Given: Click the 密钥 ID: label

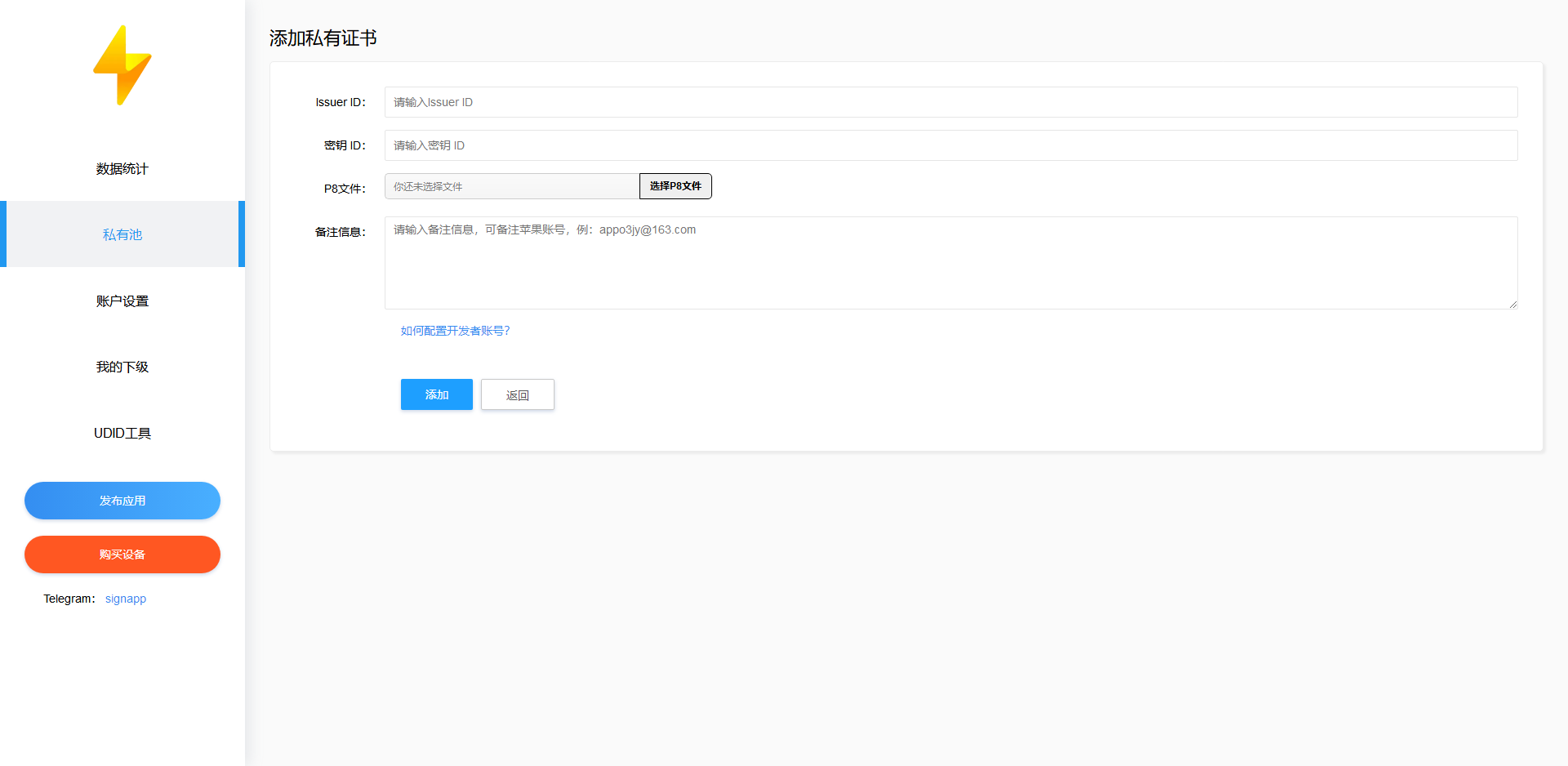Looking at the screenshot, I should pos(345,145).
